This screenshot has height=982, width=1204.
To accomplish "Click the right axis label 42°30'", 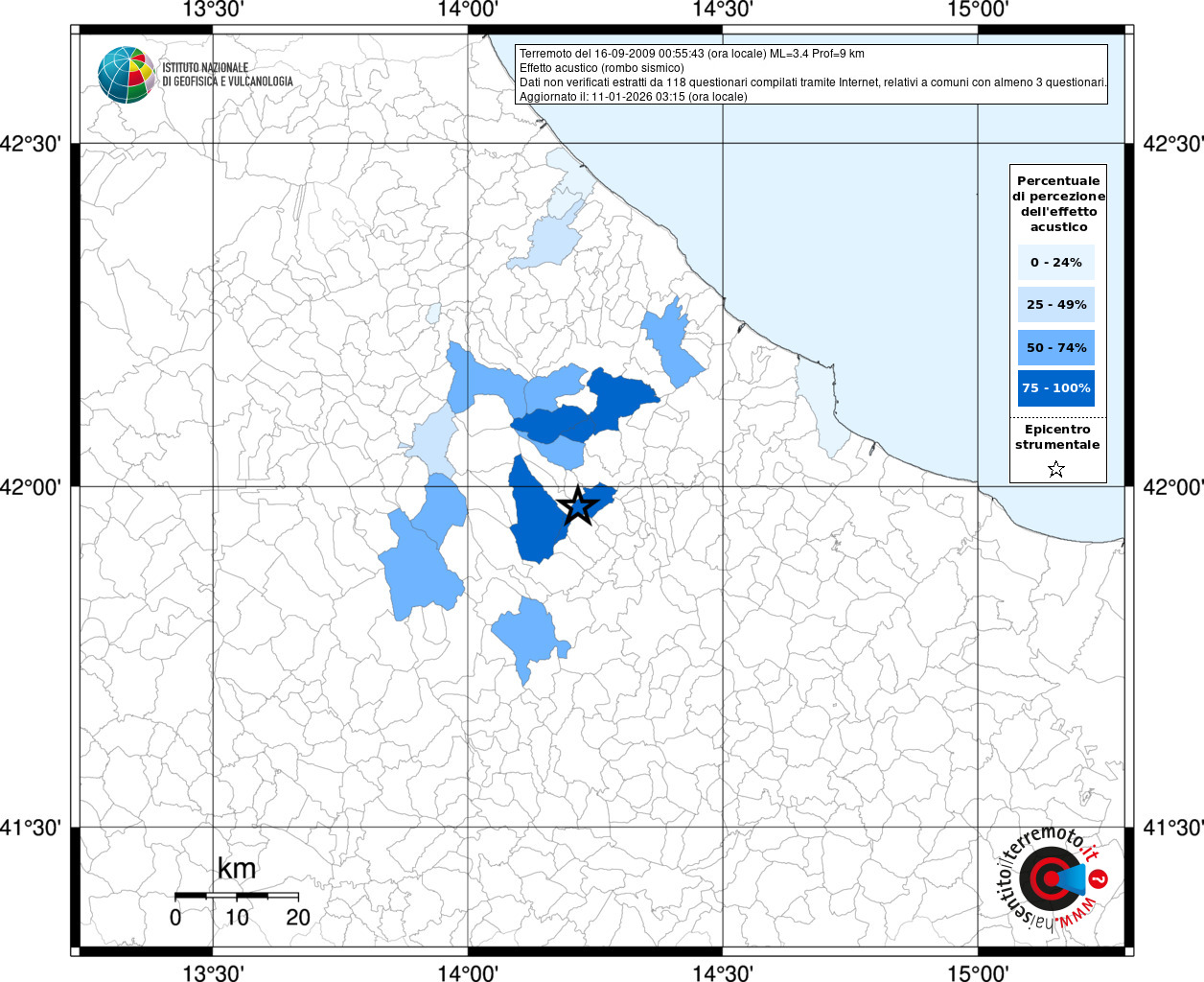I will [1173, 144].
